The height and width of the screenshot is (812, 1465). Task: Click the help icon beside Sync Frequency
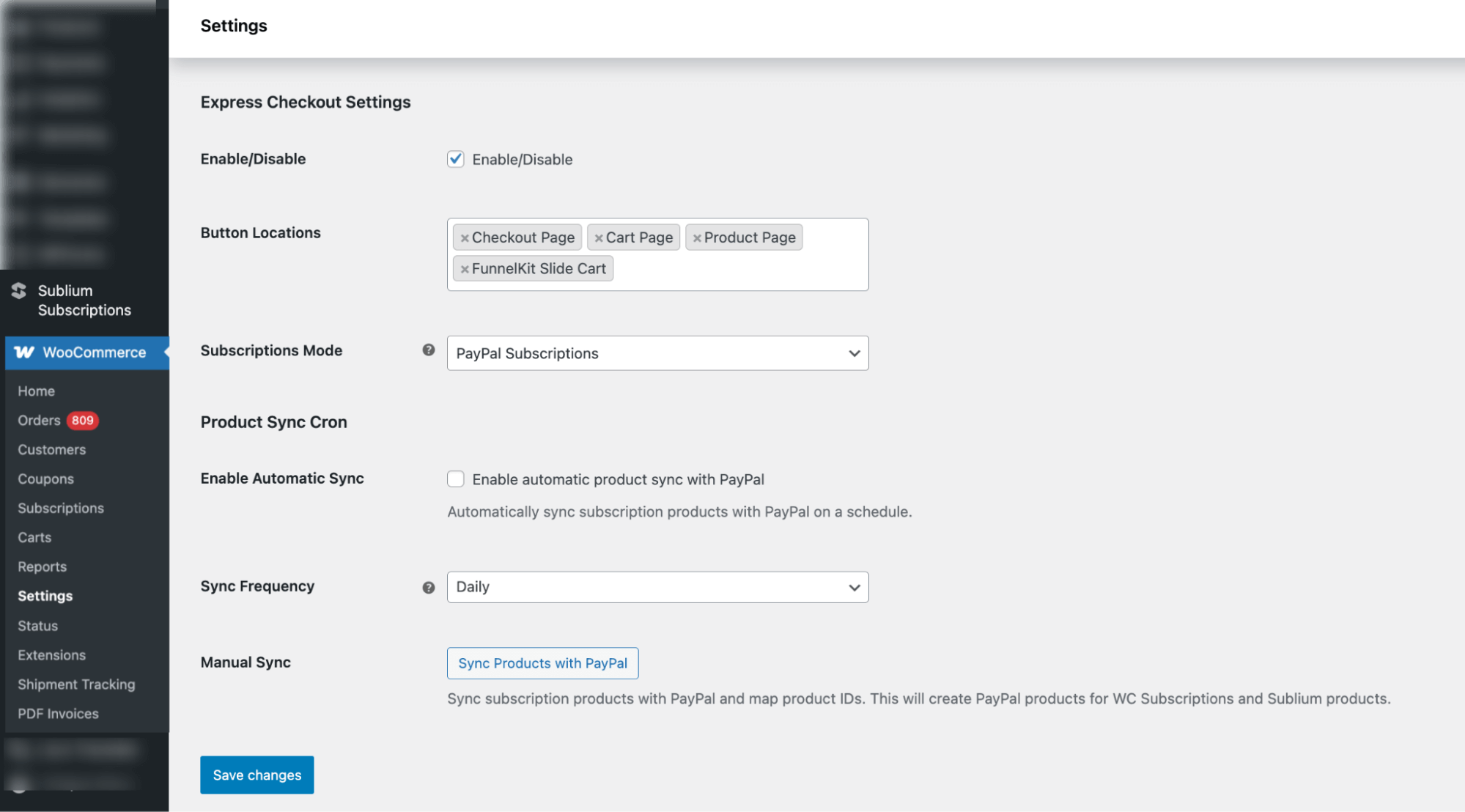tap(428, 587)
